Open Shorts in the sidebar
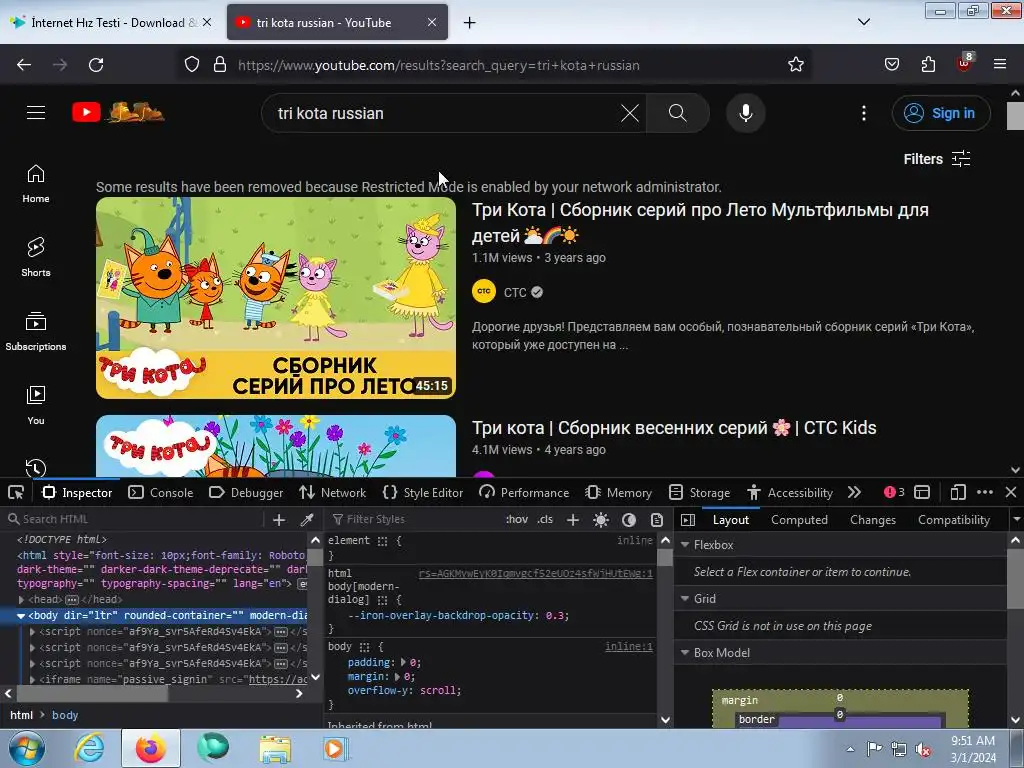 click(36, 257)
